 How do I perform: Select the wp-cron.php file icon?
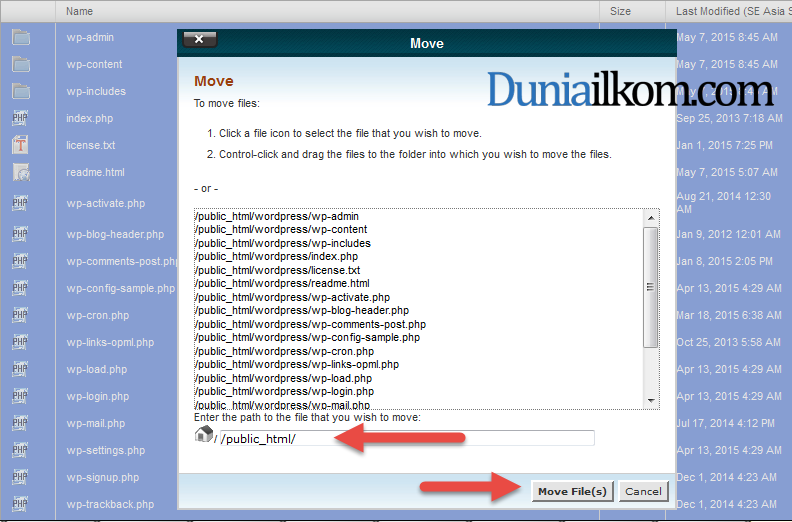click(x=20, y=315)
